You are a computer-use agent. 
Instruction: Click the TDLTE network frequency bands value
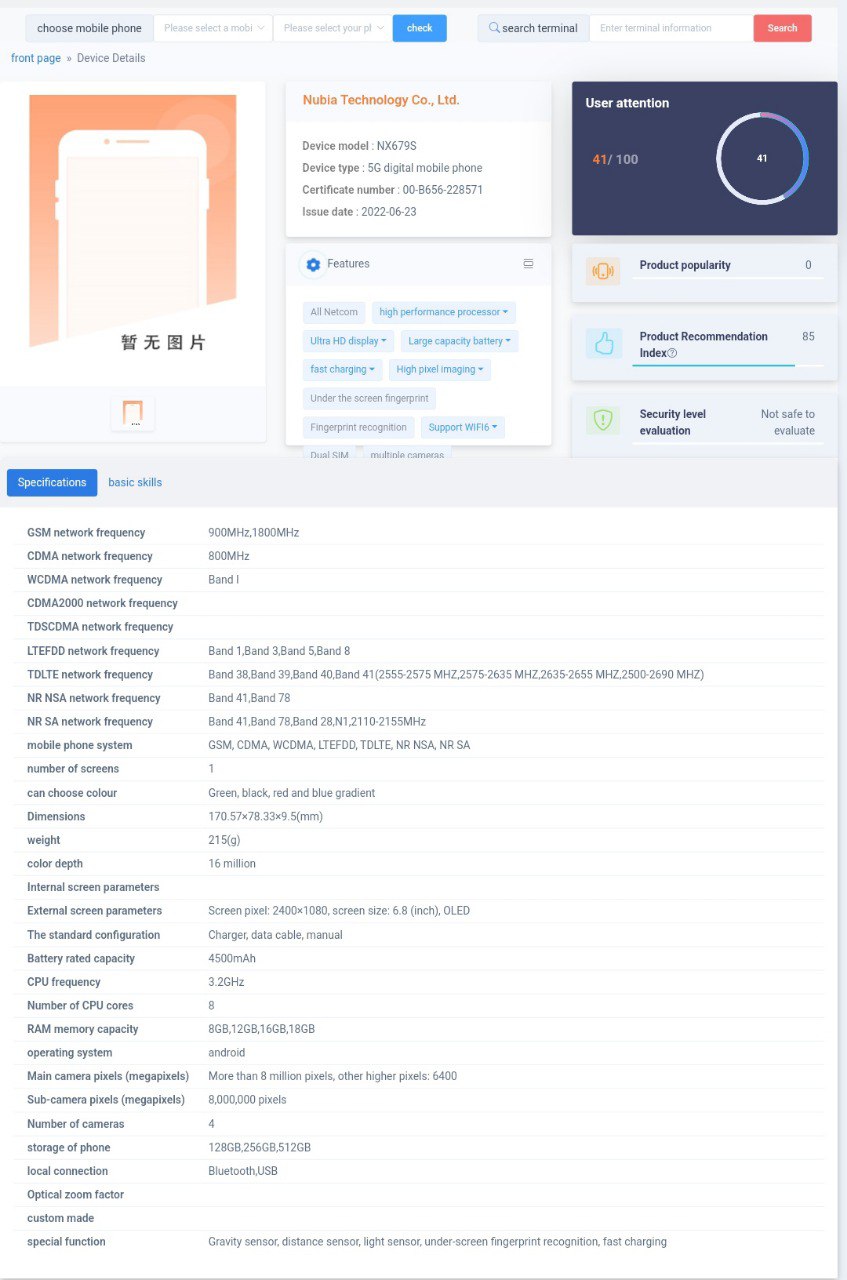click(456, 675)
